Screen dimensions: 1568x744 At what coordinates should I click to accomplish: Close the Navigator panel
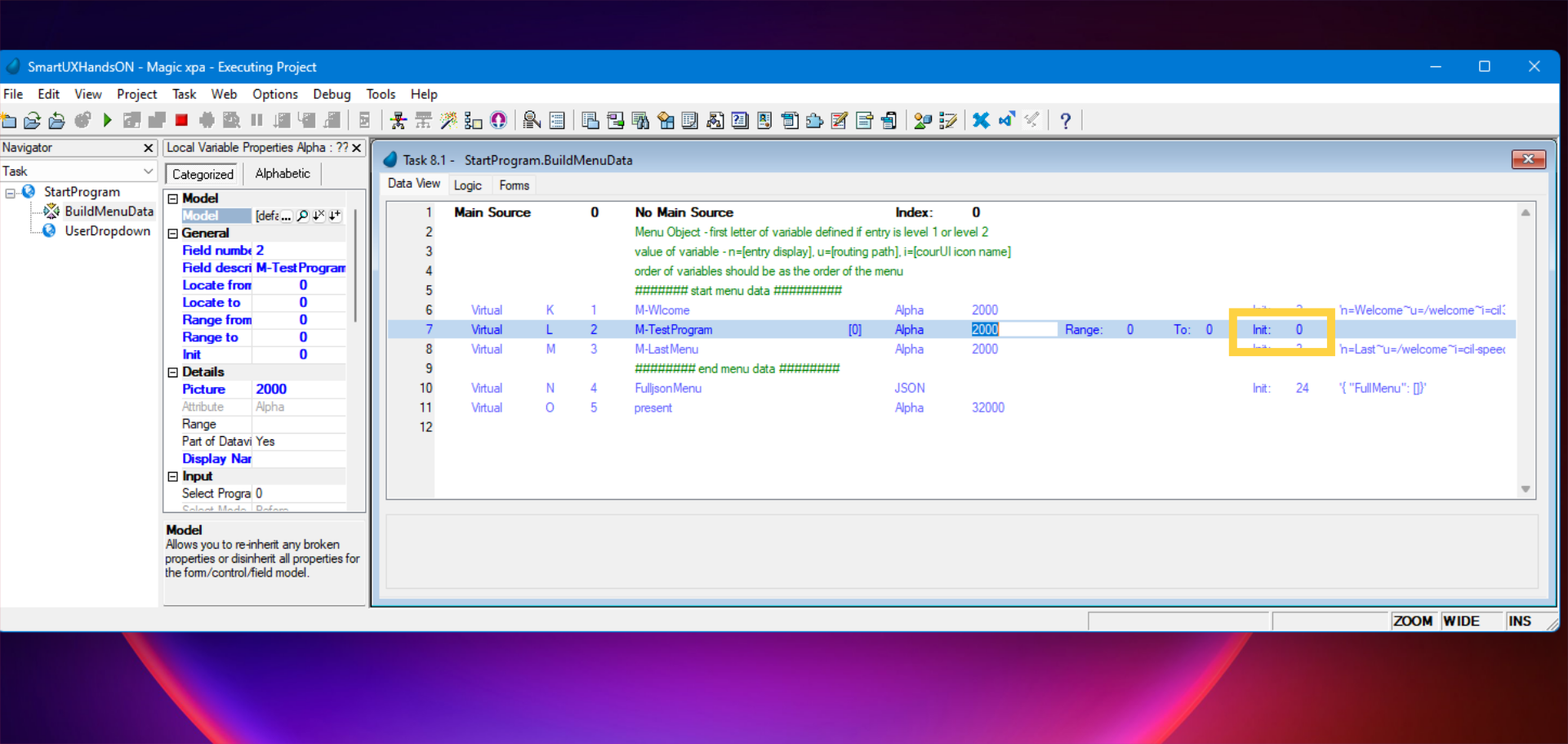coord(148,148)
